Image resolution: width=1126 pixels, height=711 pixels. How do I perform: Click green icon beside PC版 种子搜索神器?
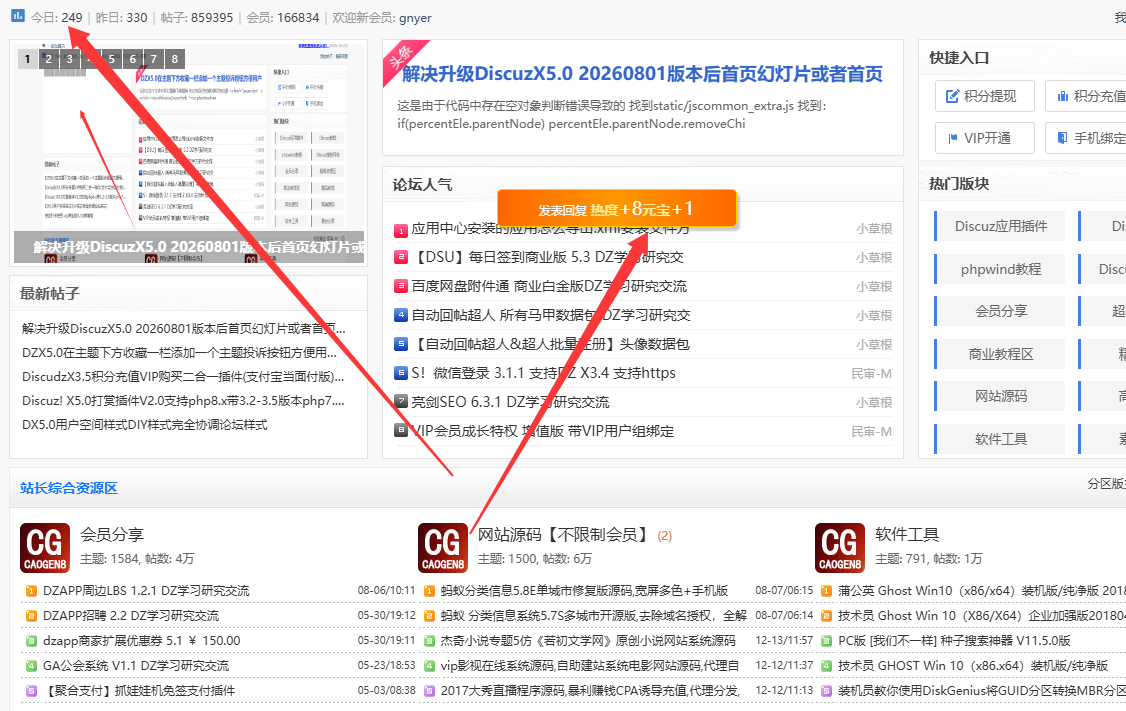tap(826, 641)
